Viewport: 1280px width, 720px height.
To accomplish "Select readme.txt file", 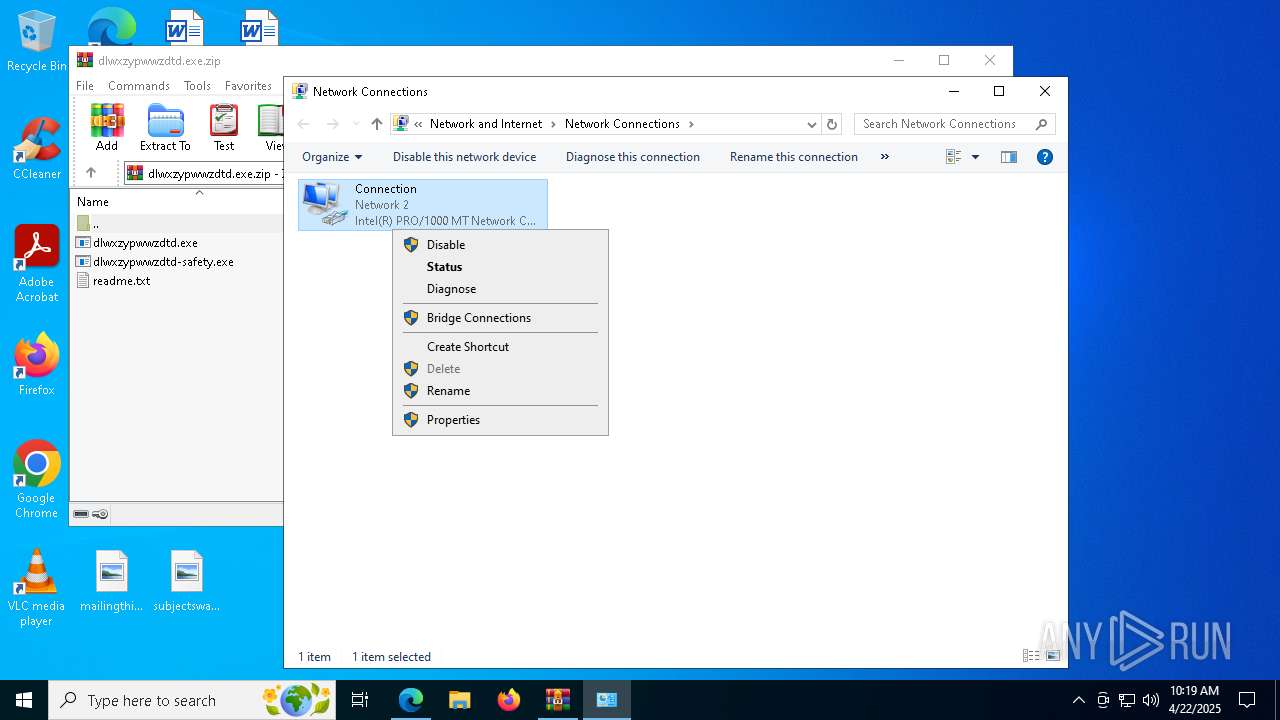I will click(121, 281).
